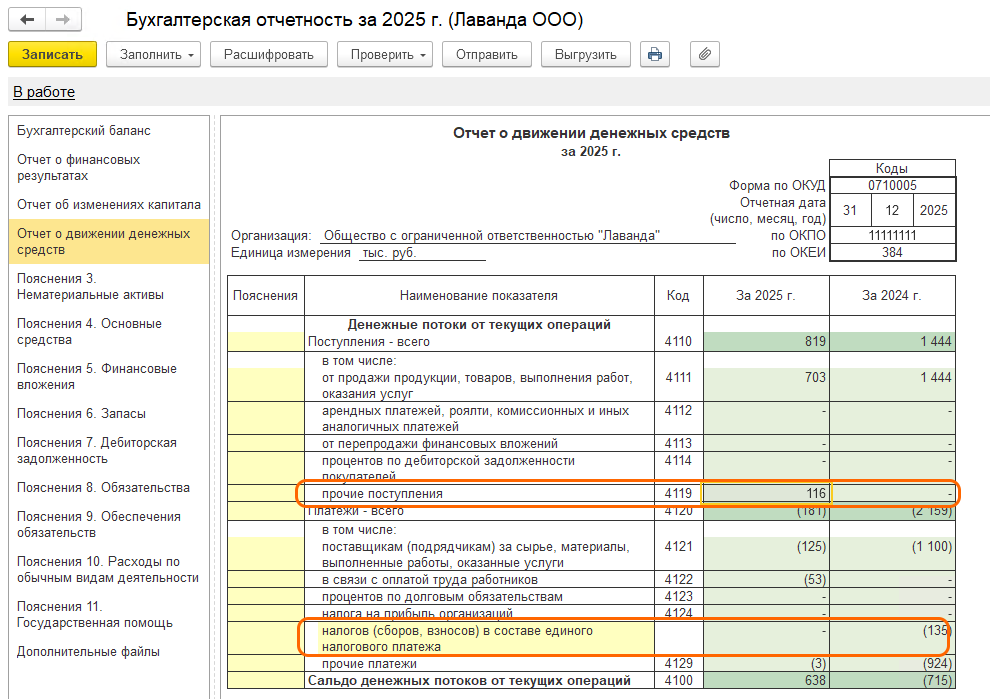Open the Проверить dropdown menu

[384, 54]
